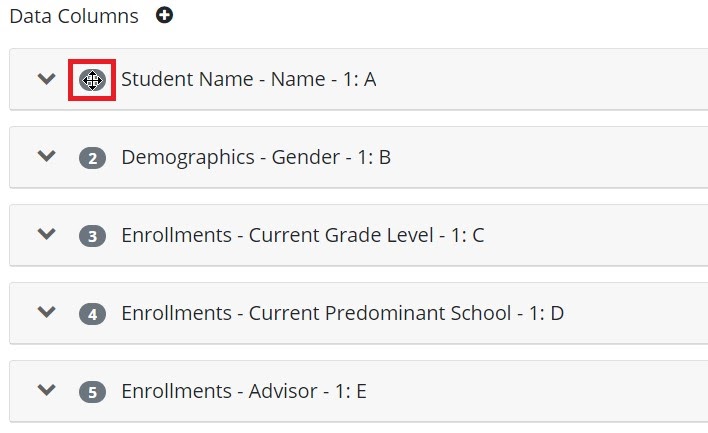Select the Demographics - Gender - 1: B label

[x=256, y=158]
